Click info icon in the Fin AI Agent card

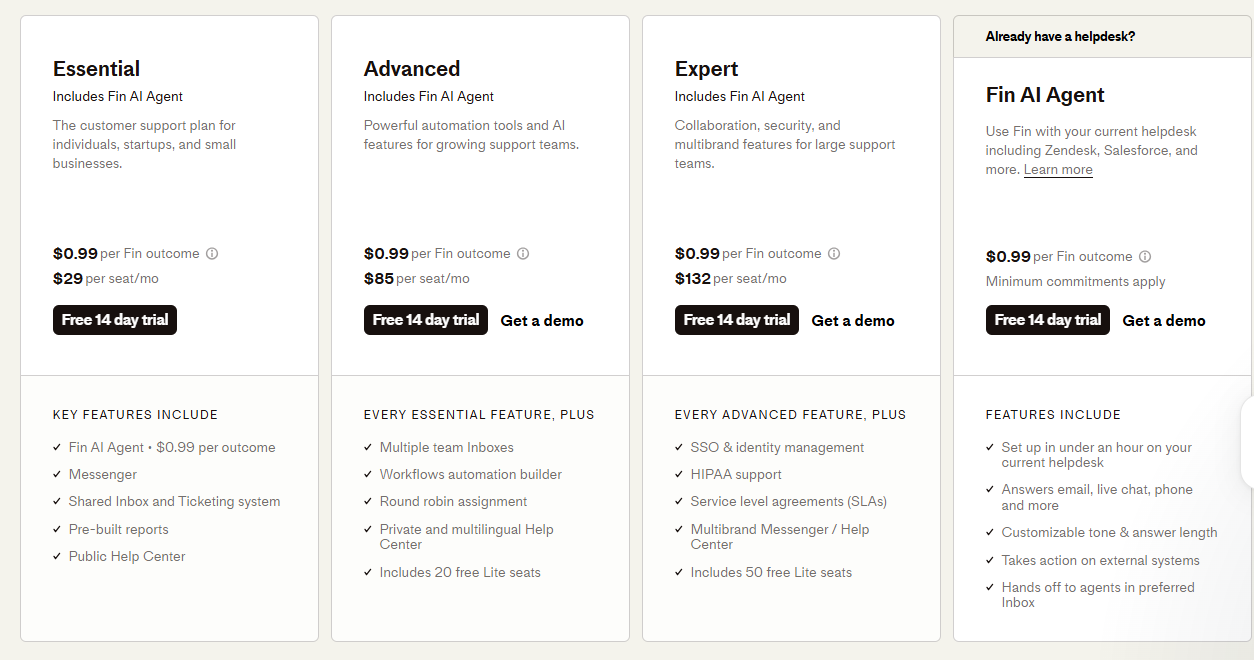[x=1145, y=257]
